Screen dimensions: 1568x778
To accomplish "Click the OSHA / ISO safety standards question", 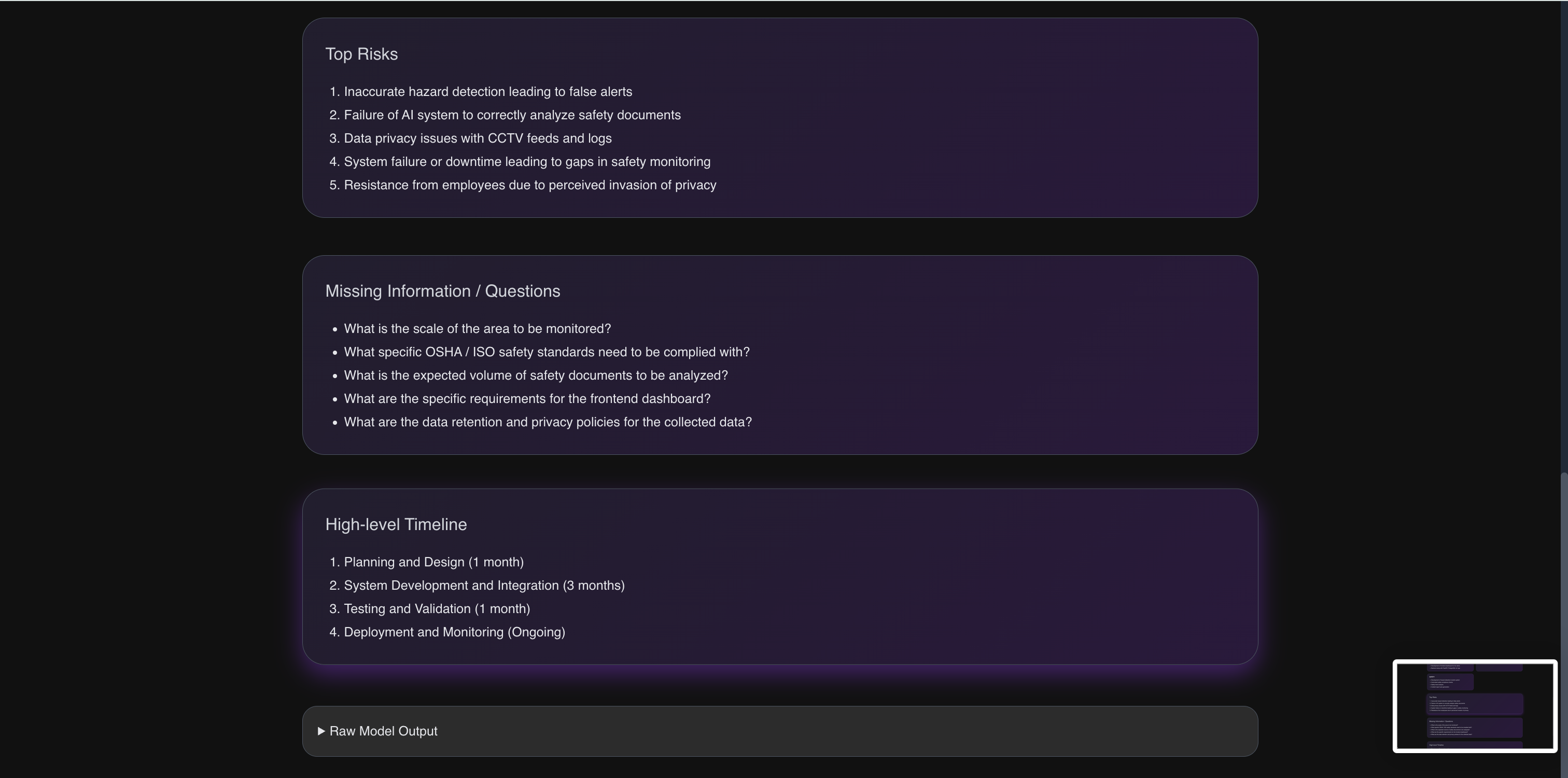I will [x=547, y=352].
